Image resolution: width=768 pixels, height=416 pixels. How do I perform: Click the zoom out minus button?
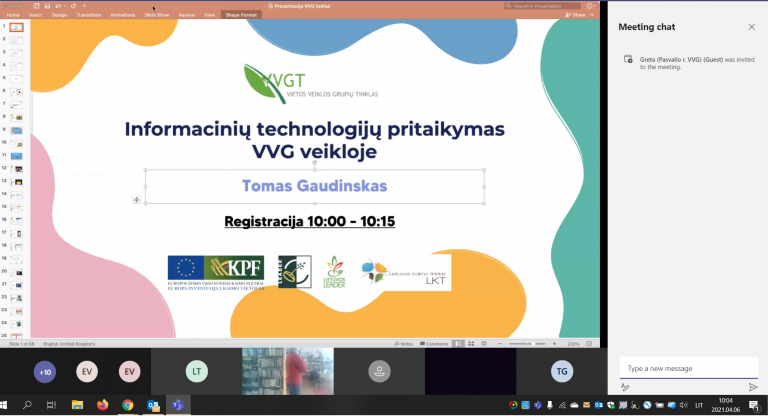click(500, 344)
